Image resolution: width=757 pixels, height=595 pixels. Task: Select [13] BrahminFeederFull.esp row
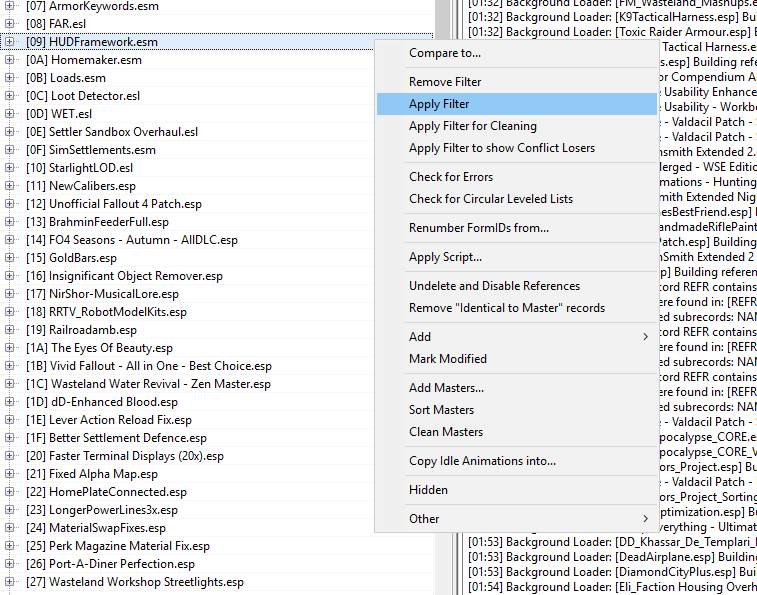coord(98,222)
